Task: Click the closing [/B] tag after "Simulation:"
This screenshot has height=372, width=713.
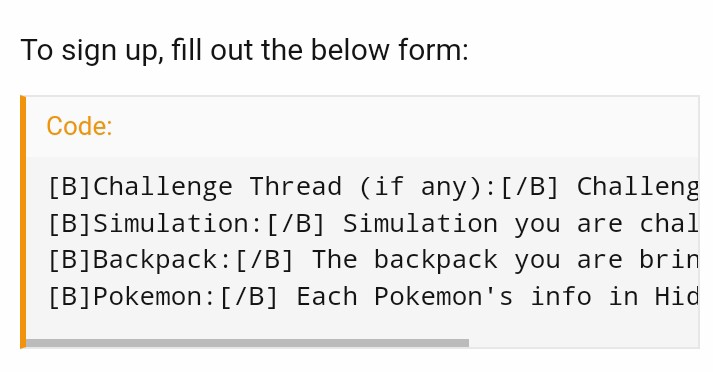Action: pos(296,223)
